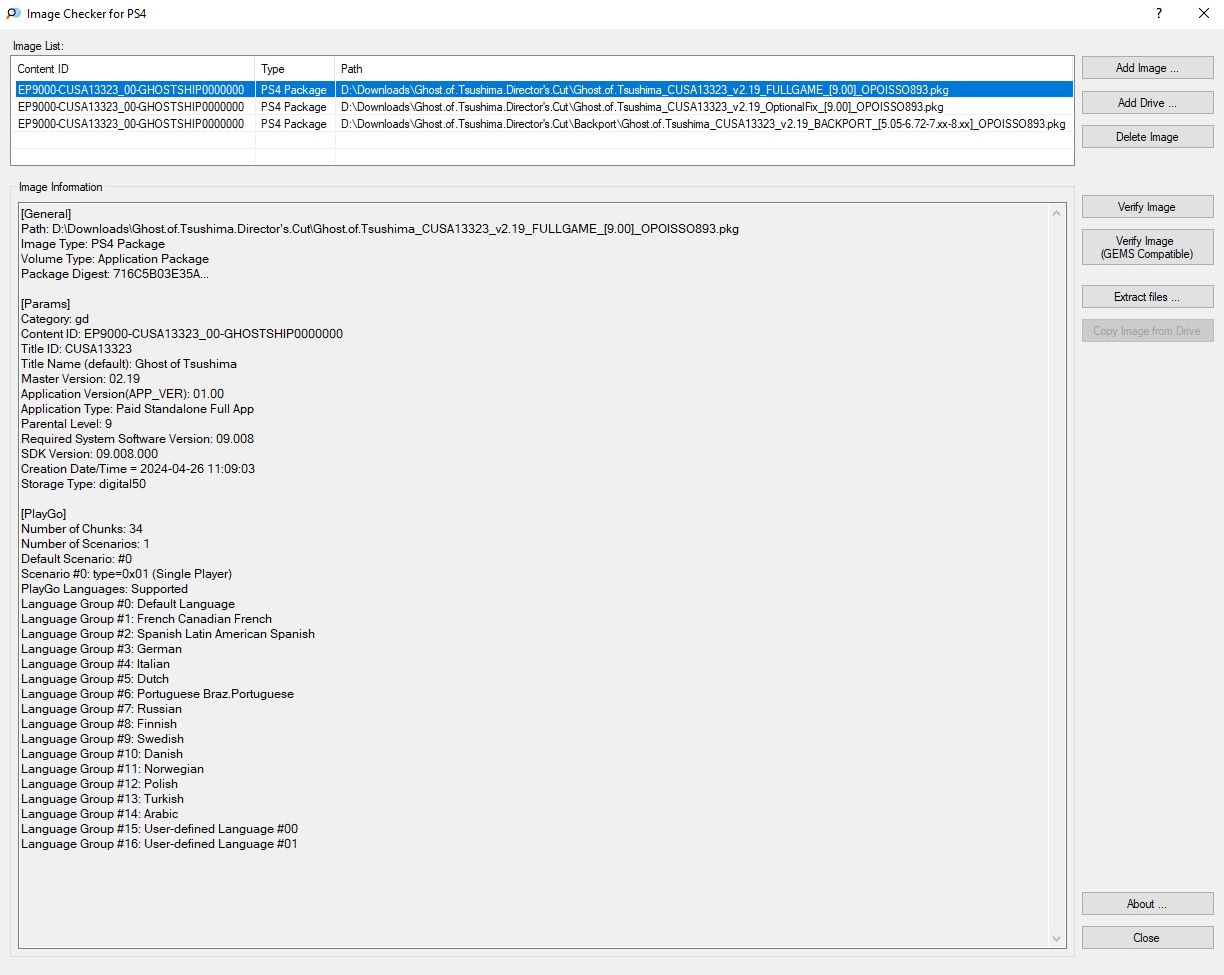Viewport: 1224px width, 975px height.
Task: Click the Type column header
Action: click(295, 69)
